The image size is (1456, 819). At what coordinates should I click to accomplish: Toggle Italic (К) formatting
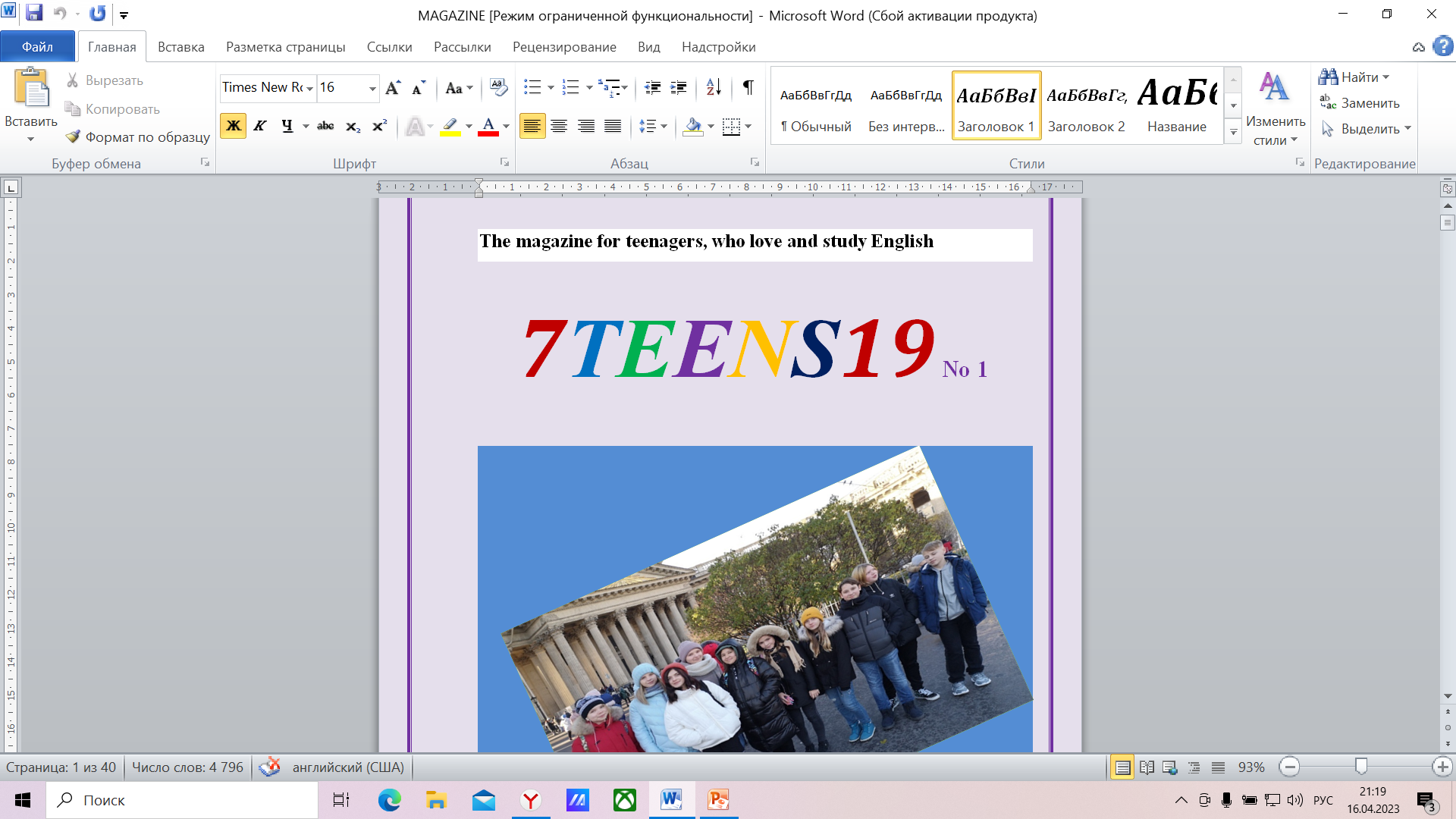coord(260,126)
